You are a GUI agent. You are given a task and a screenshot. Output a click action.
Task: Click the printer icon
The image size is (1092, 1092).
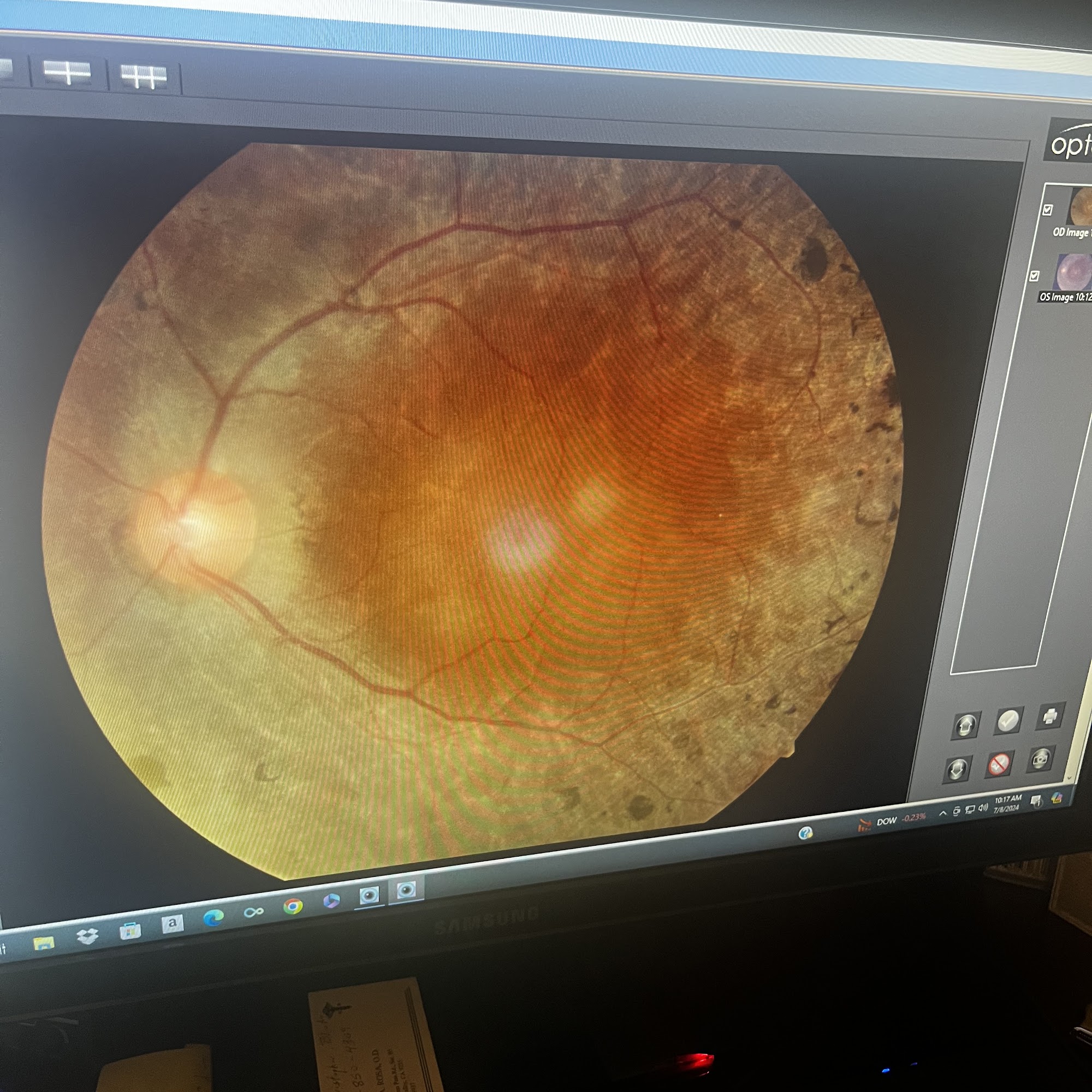click(1049, 717)
